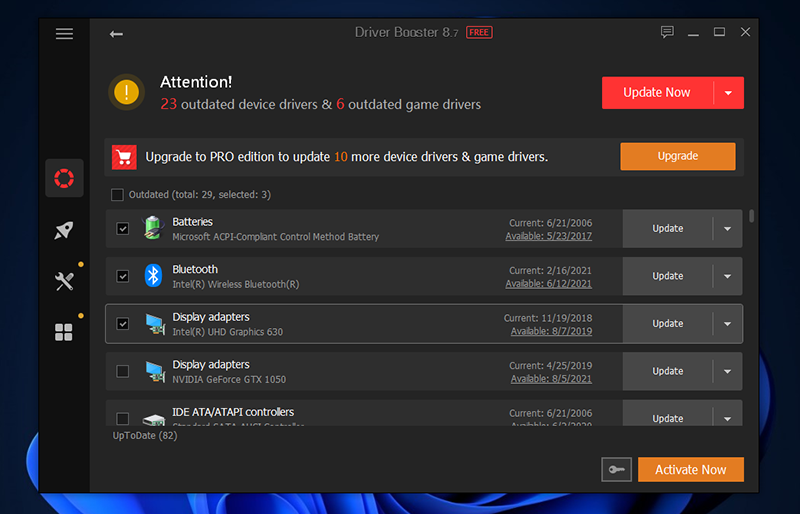800x514 pixels.
Task: Open the Action Center grid icon
Action: [64, 332]
